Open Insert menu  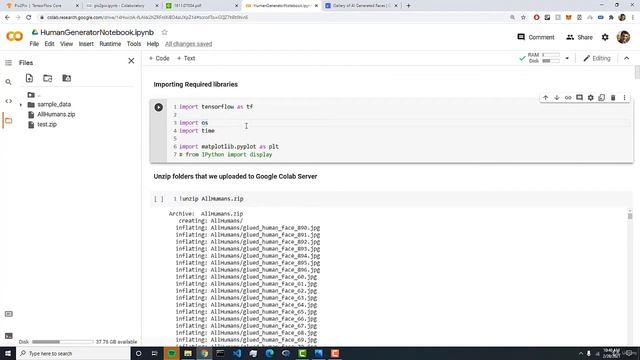86,44
